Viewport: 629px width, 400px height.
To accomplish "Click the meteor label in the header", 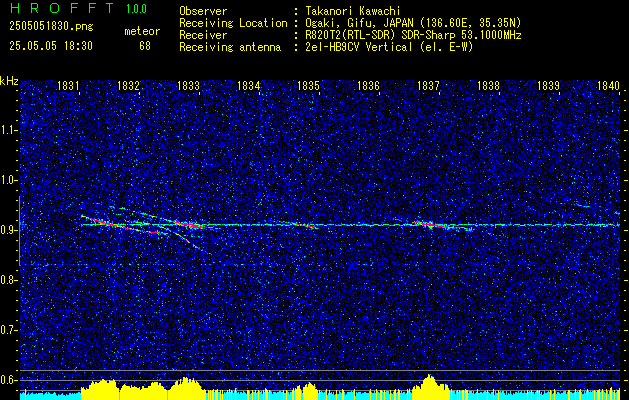I will click(142, 31).
